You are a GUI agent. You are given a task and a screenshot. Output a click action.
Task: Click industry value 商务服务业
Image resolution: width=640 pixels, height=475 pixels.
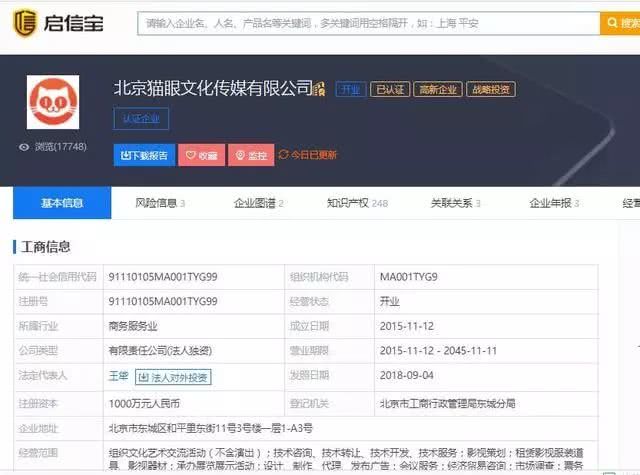(x=133, y=326)
